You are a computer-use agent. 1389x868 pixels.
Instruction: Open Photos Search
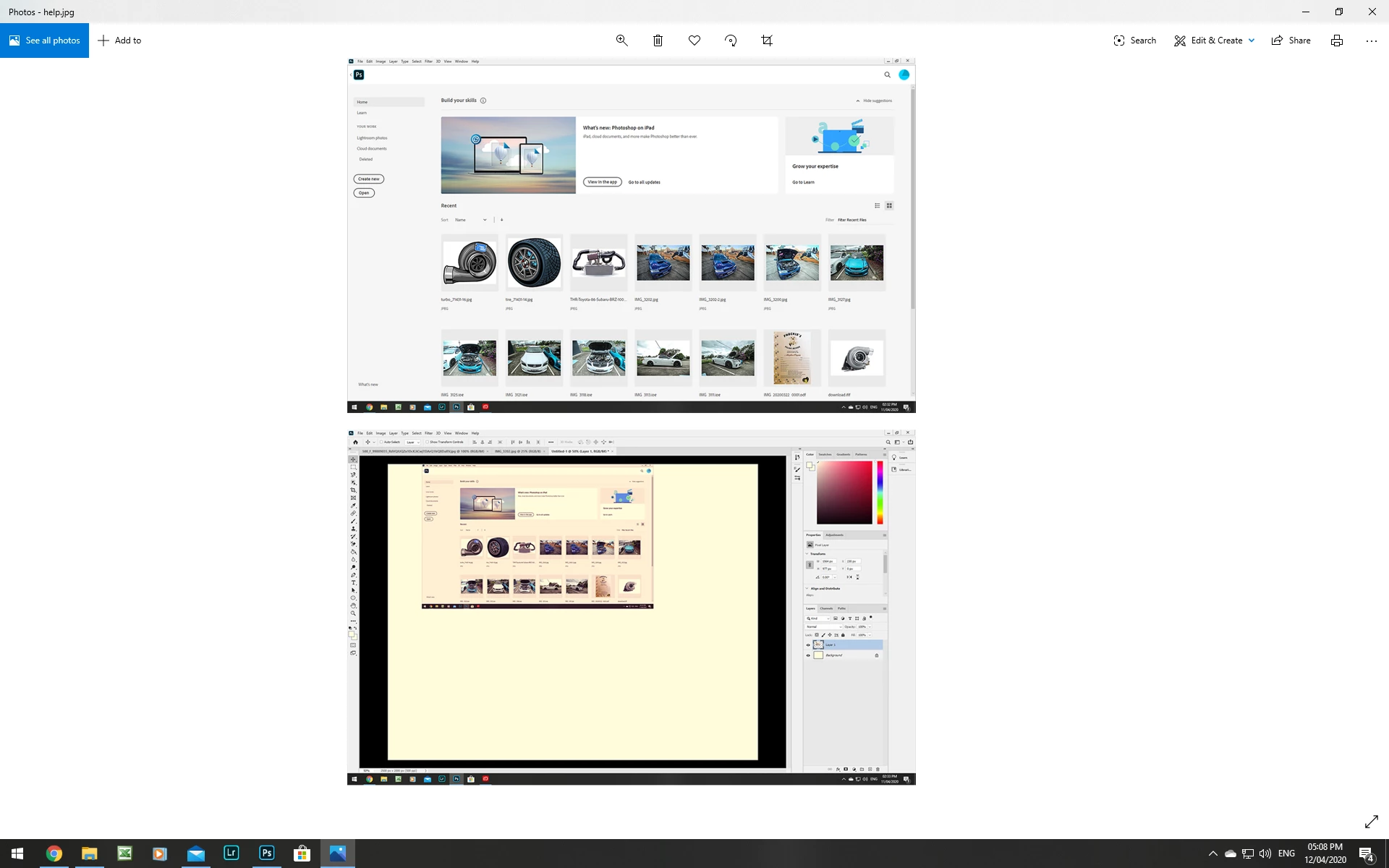[x=1134, y=41]
